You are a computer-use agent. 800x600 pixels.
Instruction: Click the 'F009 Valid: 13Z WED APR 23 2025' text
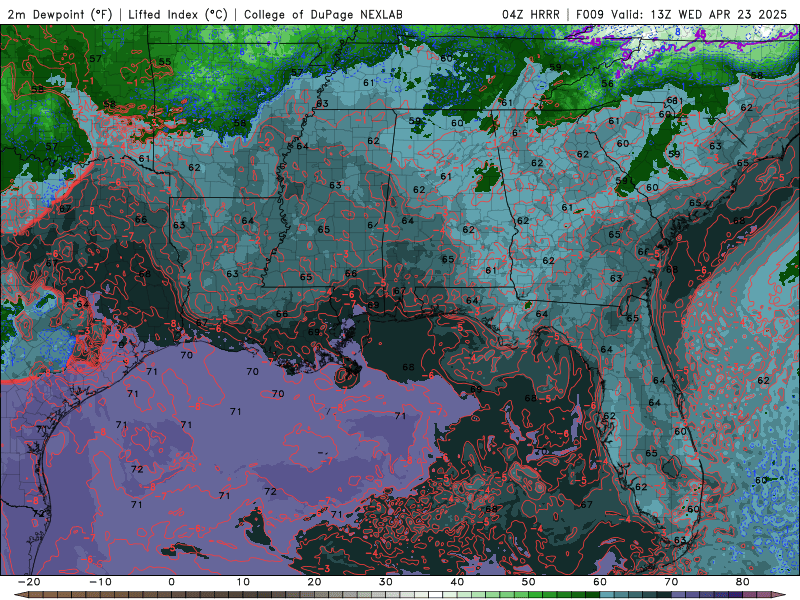click(681, 15)
